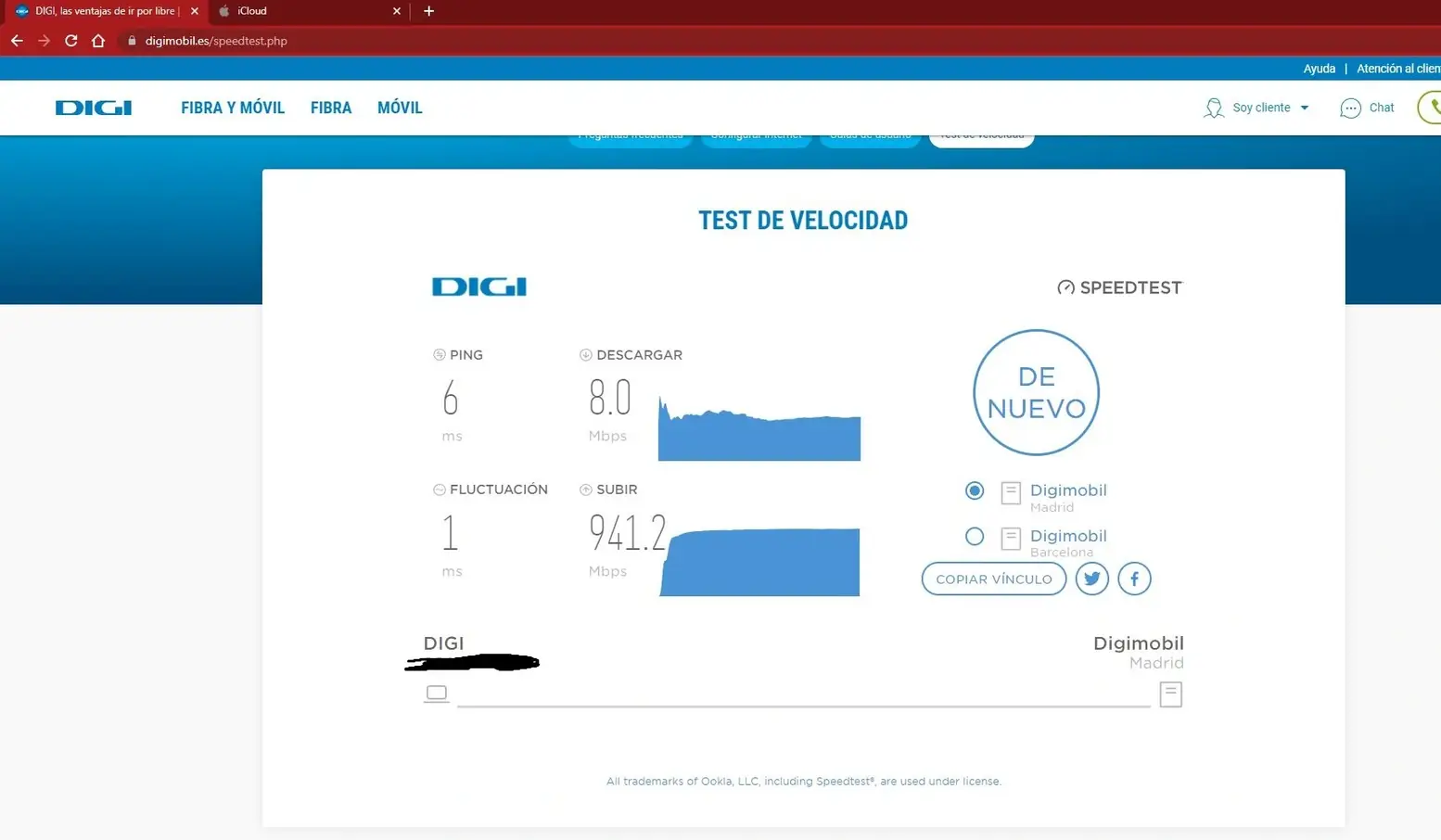
Task: Reload the speedtest page
Action: [x=71, y=41]
